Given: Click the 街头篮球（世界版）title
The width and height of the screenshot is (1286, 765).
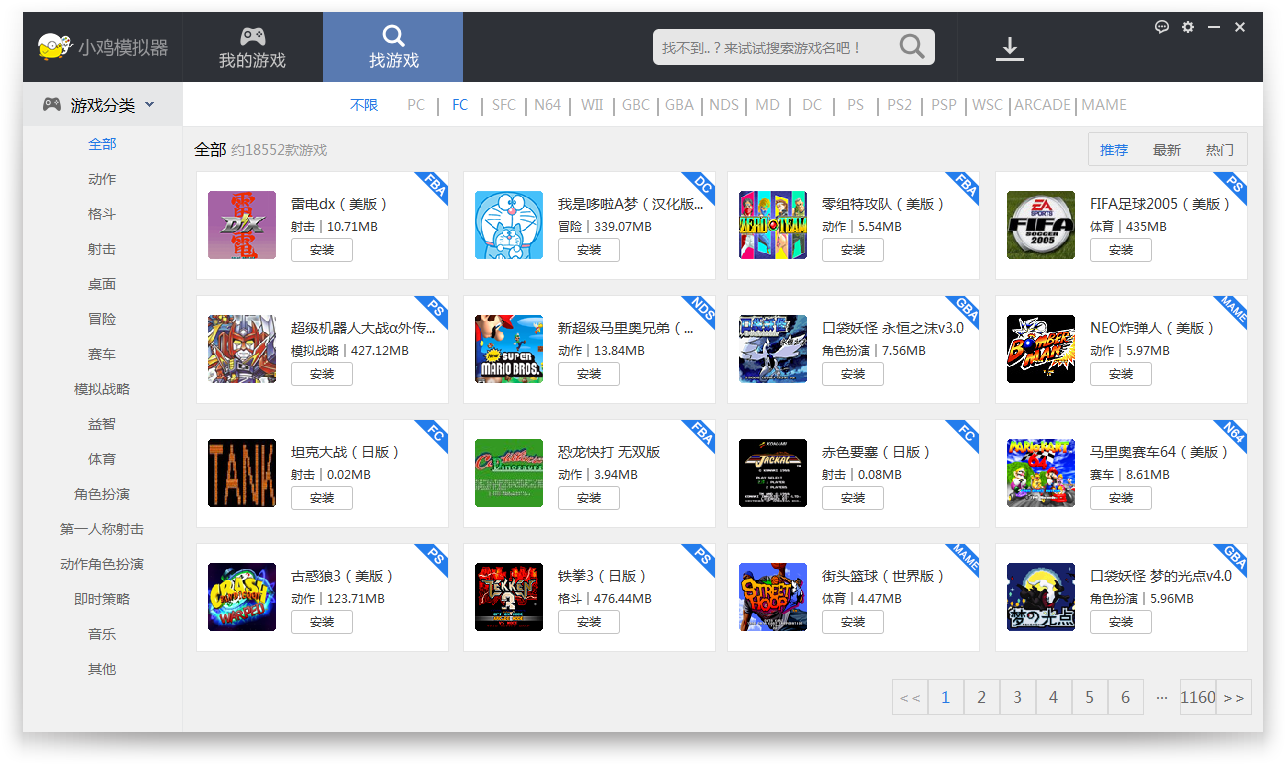Looking at the screenshot, I should [883, 576].
